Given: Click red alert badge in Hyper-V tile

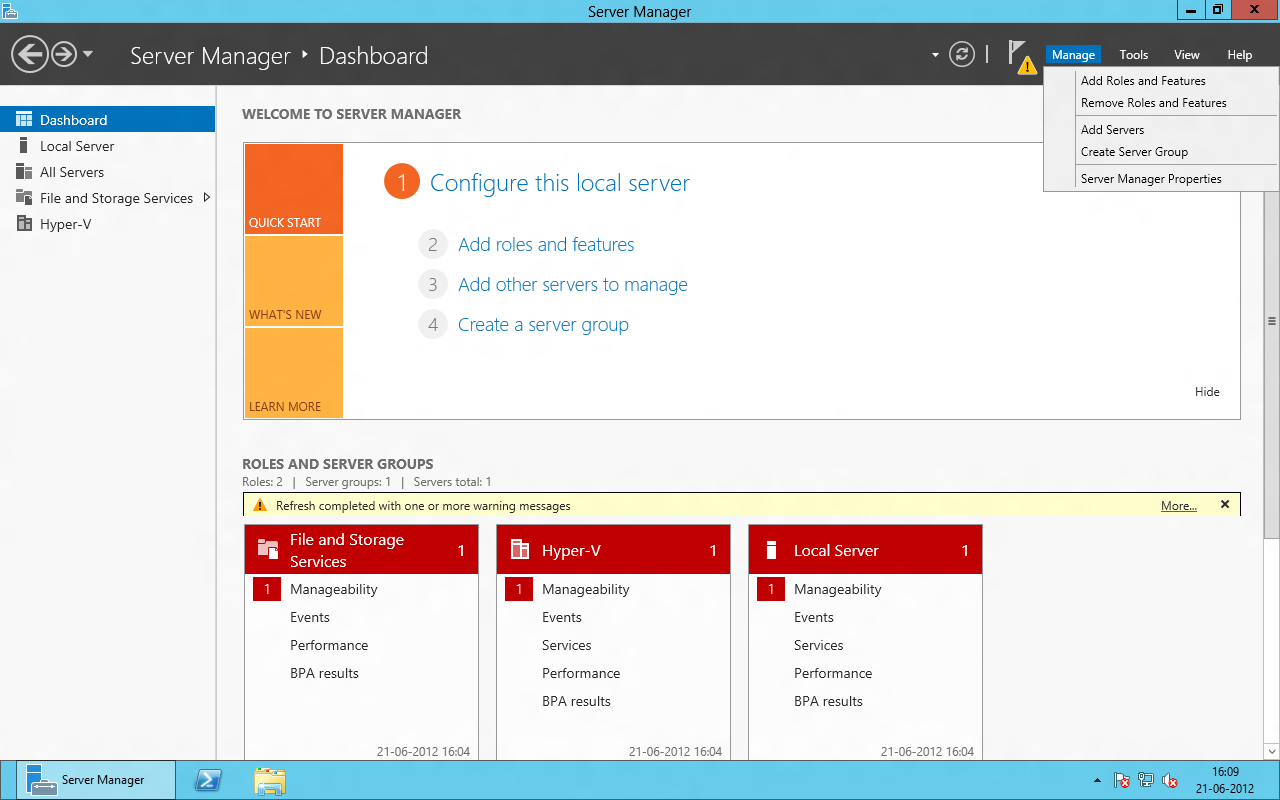Looking at the screenshot, I should pyautogui.click(x=519, y=589).
